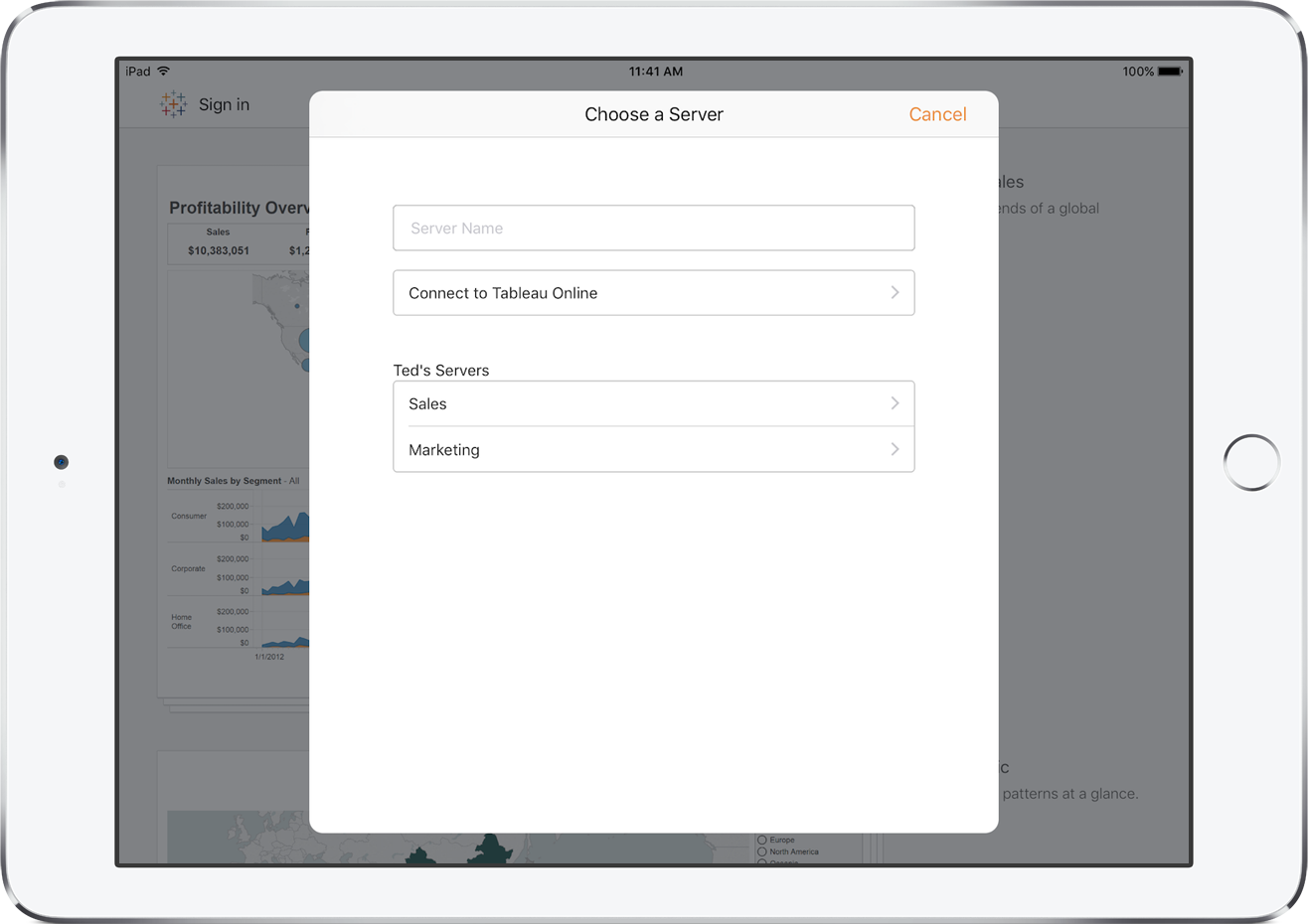Tap the Monthly Sales by Segment title
This screenshot has width=1308, height=924.
coord(234,481)
